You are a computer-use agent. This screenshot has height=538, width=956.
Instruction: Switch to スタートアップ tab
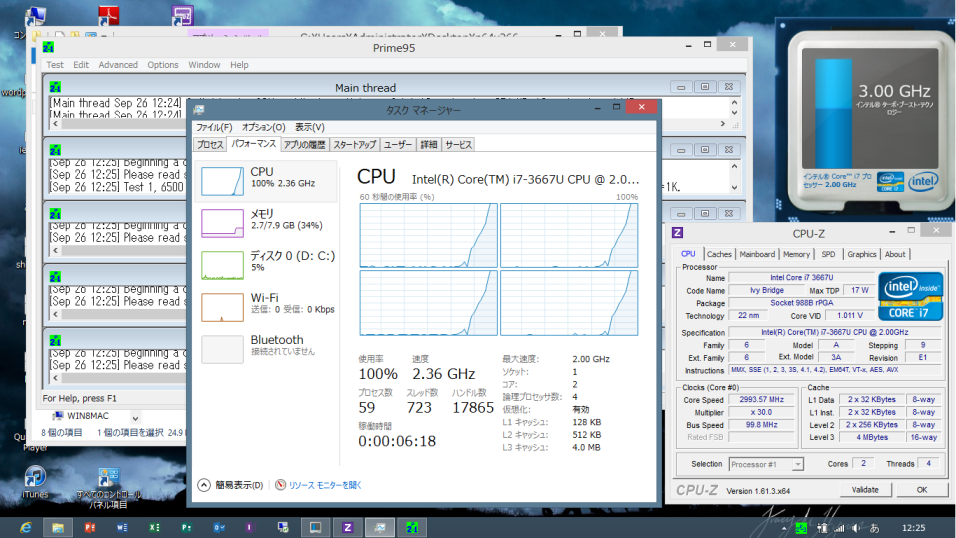[354, 145]
